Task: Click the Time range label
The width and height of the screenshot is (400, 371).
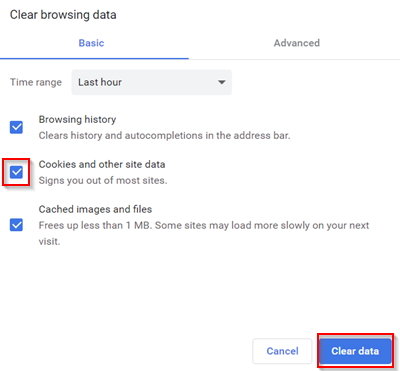Action: pos(36,82)
